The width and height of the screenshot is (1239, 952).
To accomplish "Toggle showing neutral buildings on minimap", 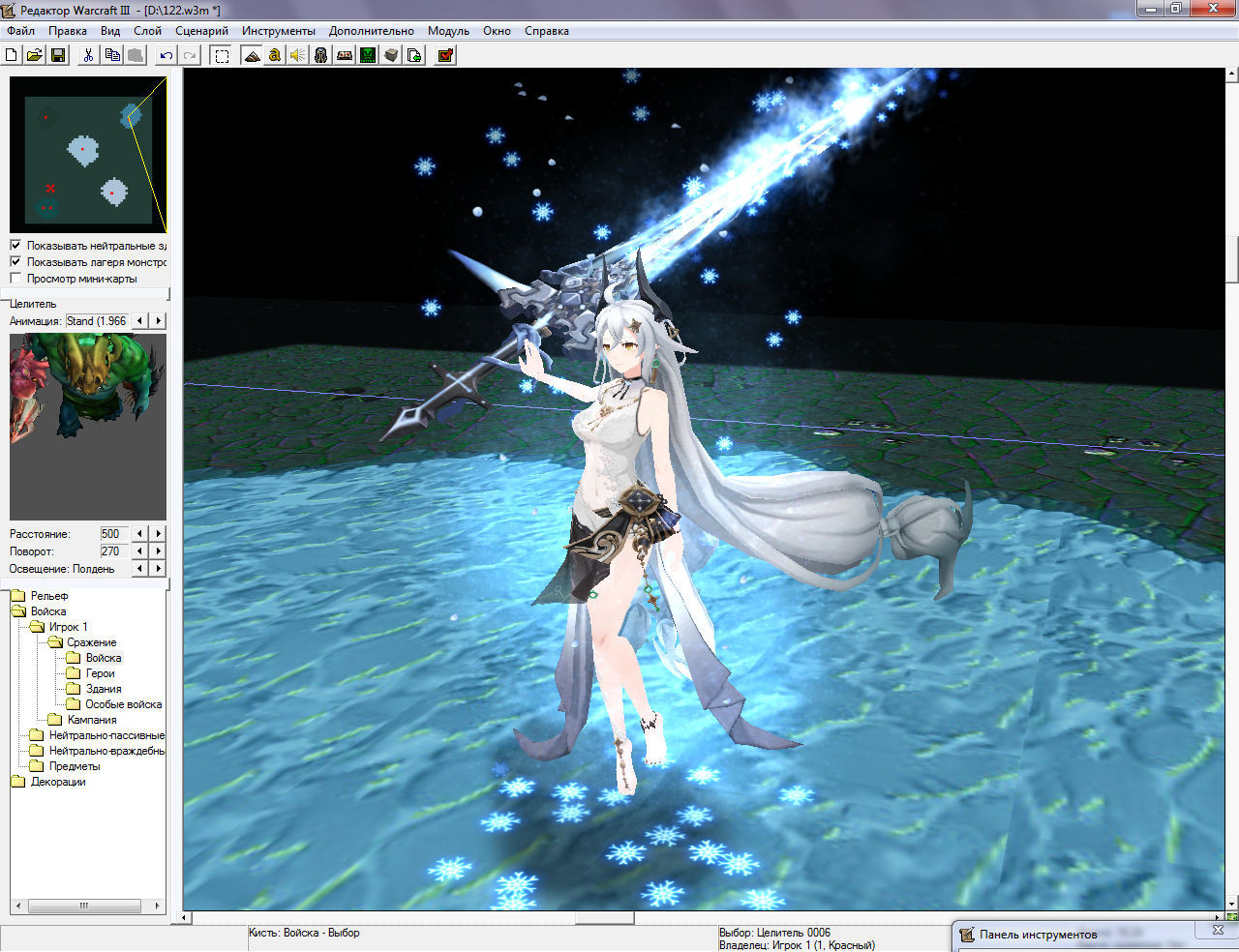I will [x=15, y=246].
